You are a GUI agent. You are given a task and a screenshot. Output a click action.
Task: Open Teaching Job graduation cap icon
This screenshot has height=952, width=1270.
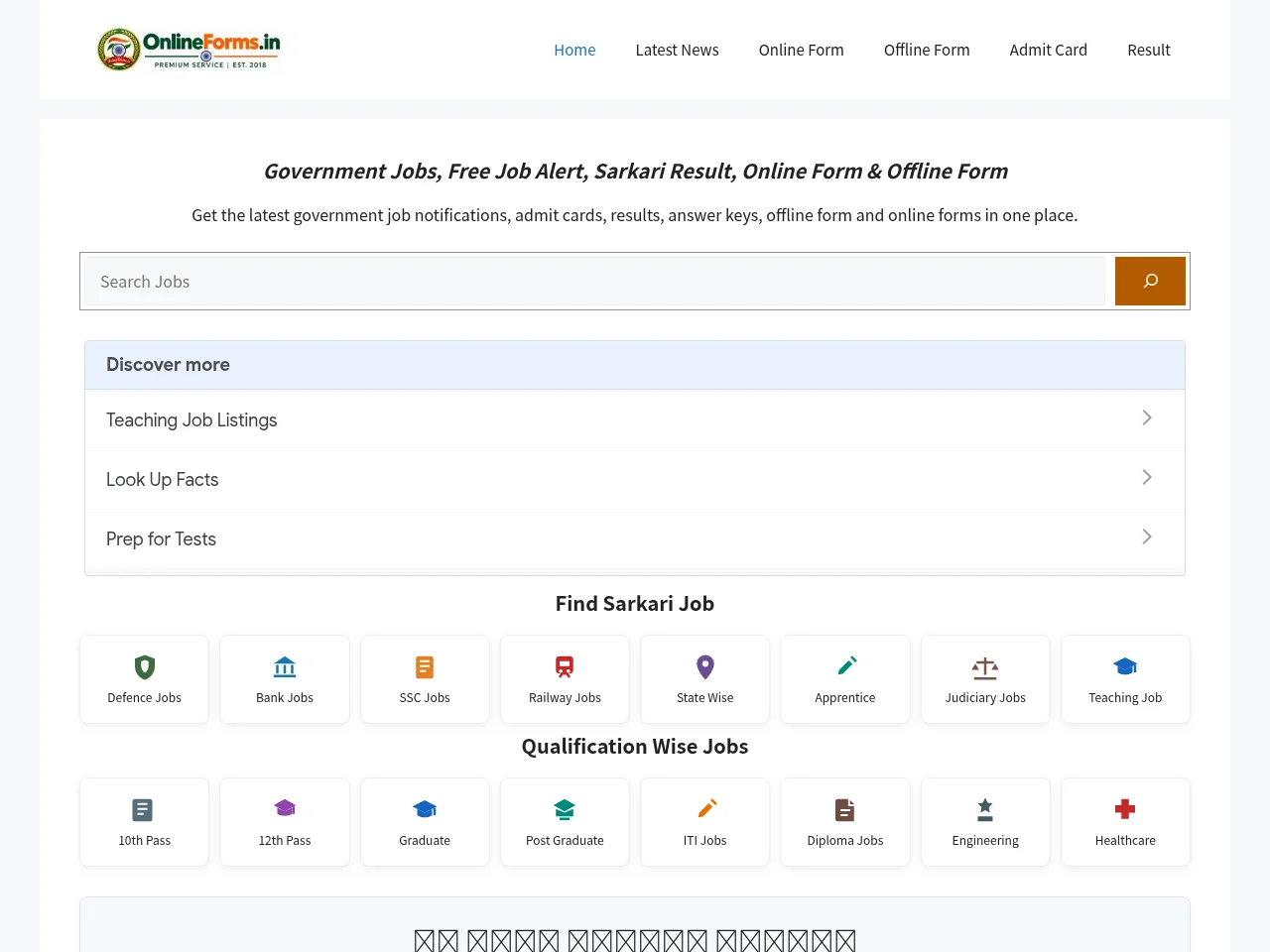click(1125, 666)
